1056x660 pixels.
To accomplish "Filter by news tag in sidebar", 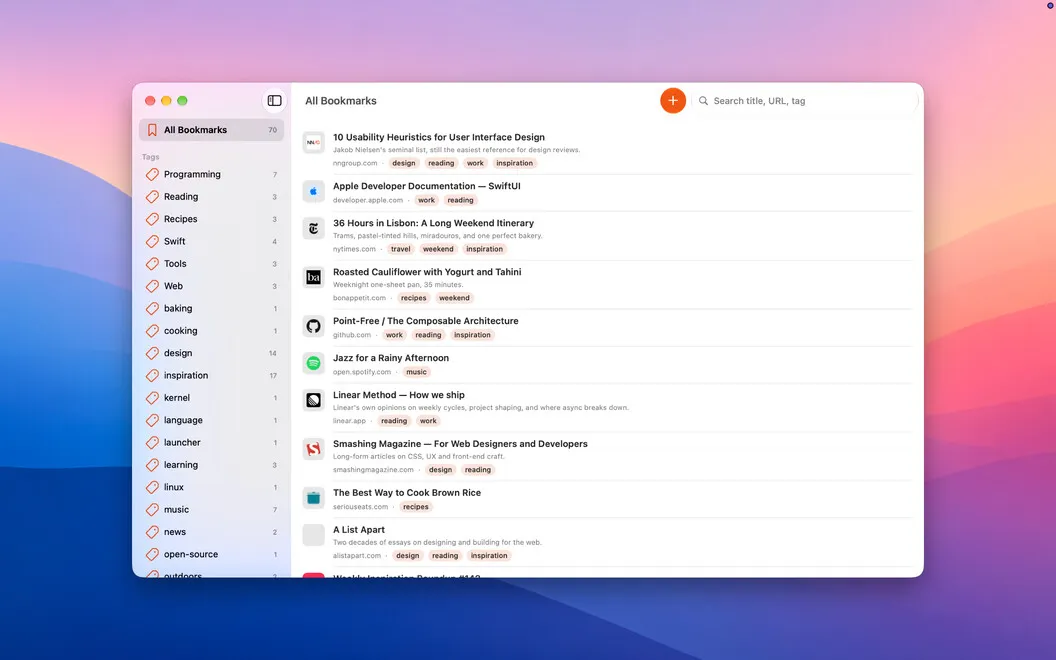I will click(211, 532).
